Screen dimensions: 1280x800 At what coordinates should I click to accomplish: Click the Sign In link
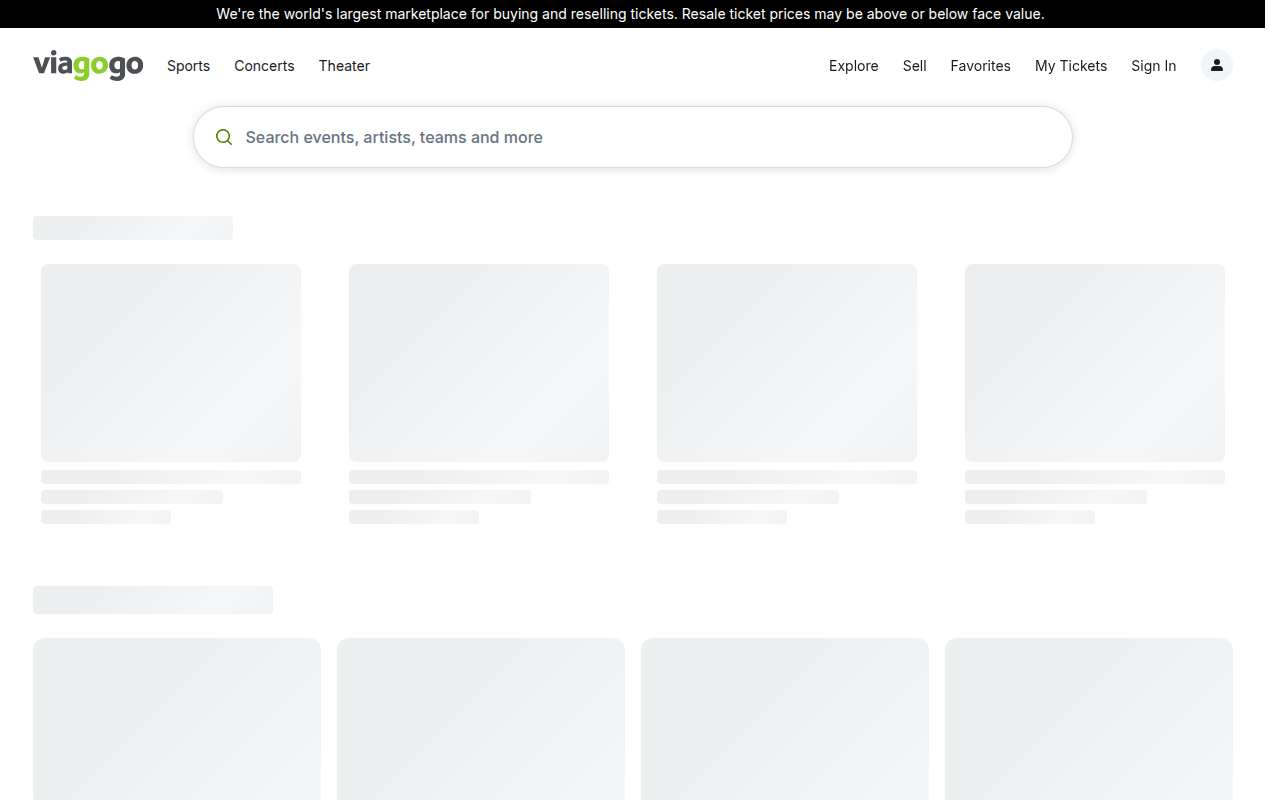tap(1153, 66)
